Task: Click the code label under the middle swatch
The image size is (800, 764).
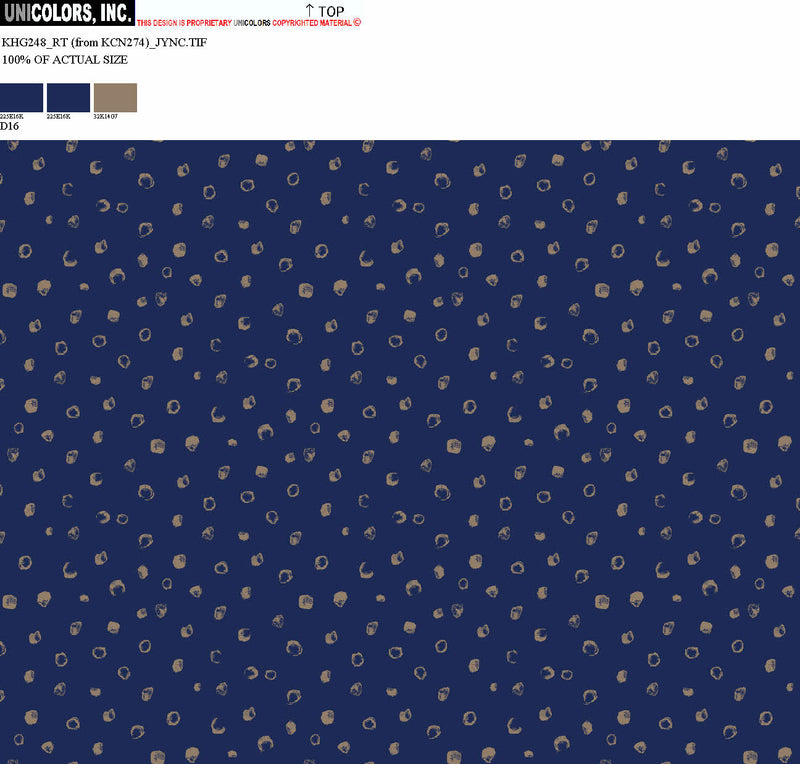Action: click(x=59, y=117)
